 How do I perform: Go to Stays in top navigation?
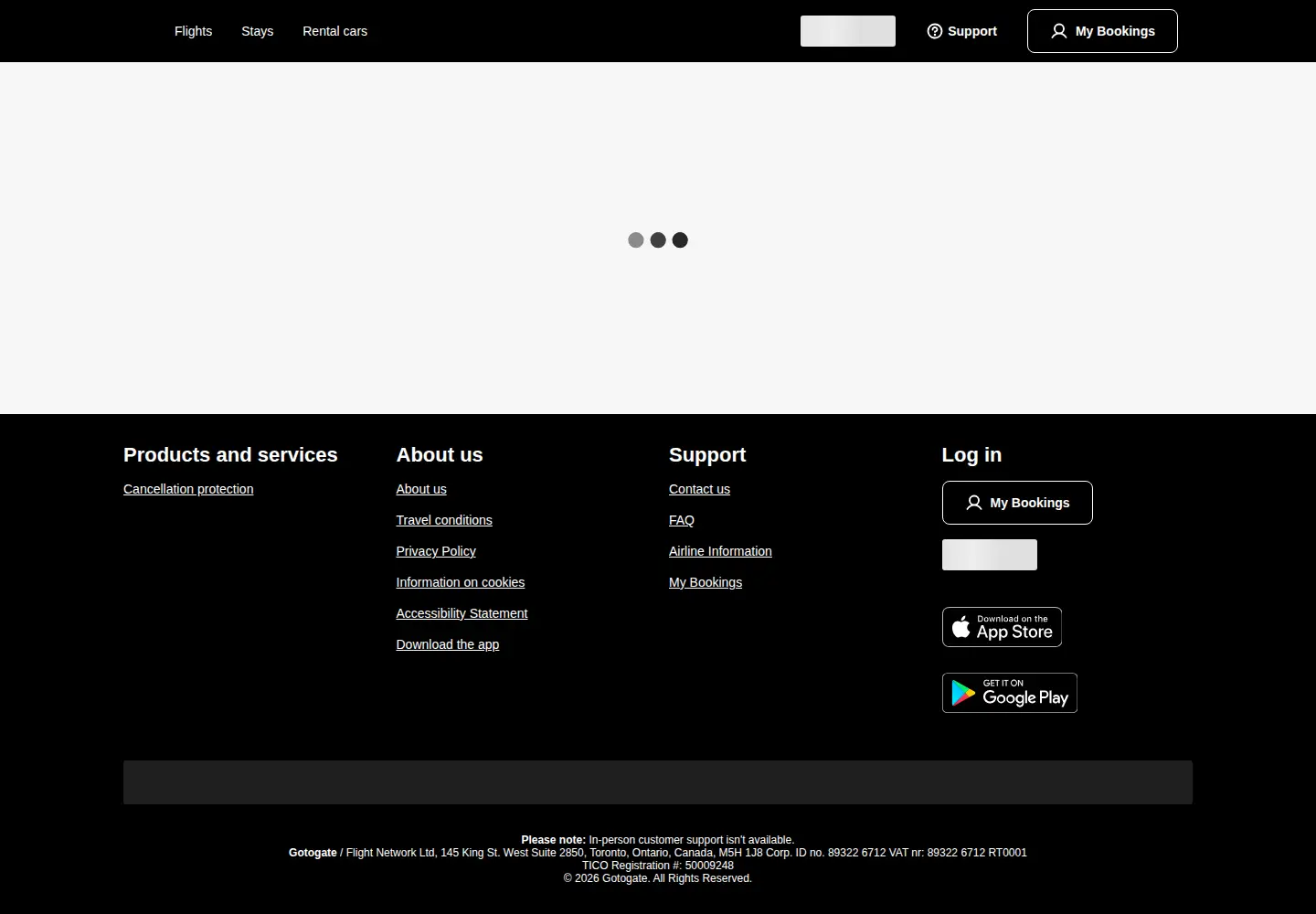[258, 31]
